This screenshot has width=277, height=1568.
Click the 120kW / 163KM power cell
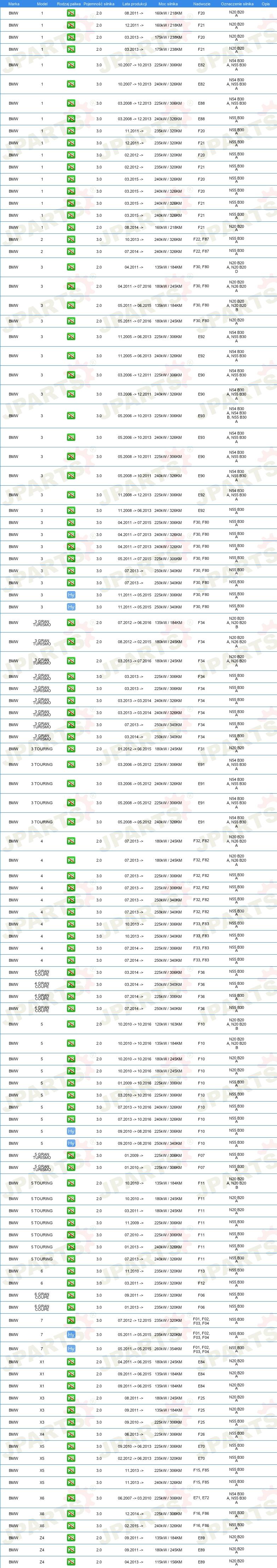click(168, 1024)
